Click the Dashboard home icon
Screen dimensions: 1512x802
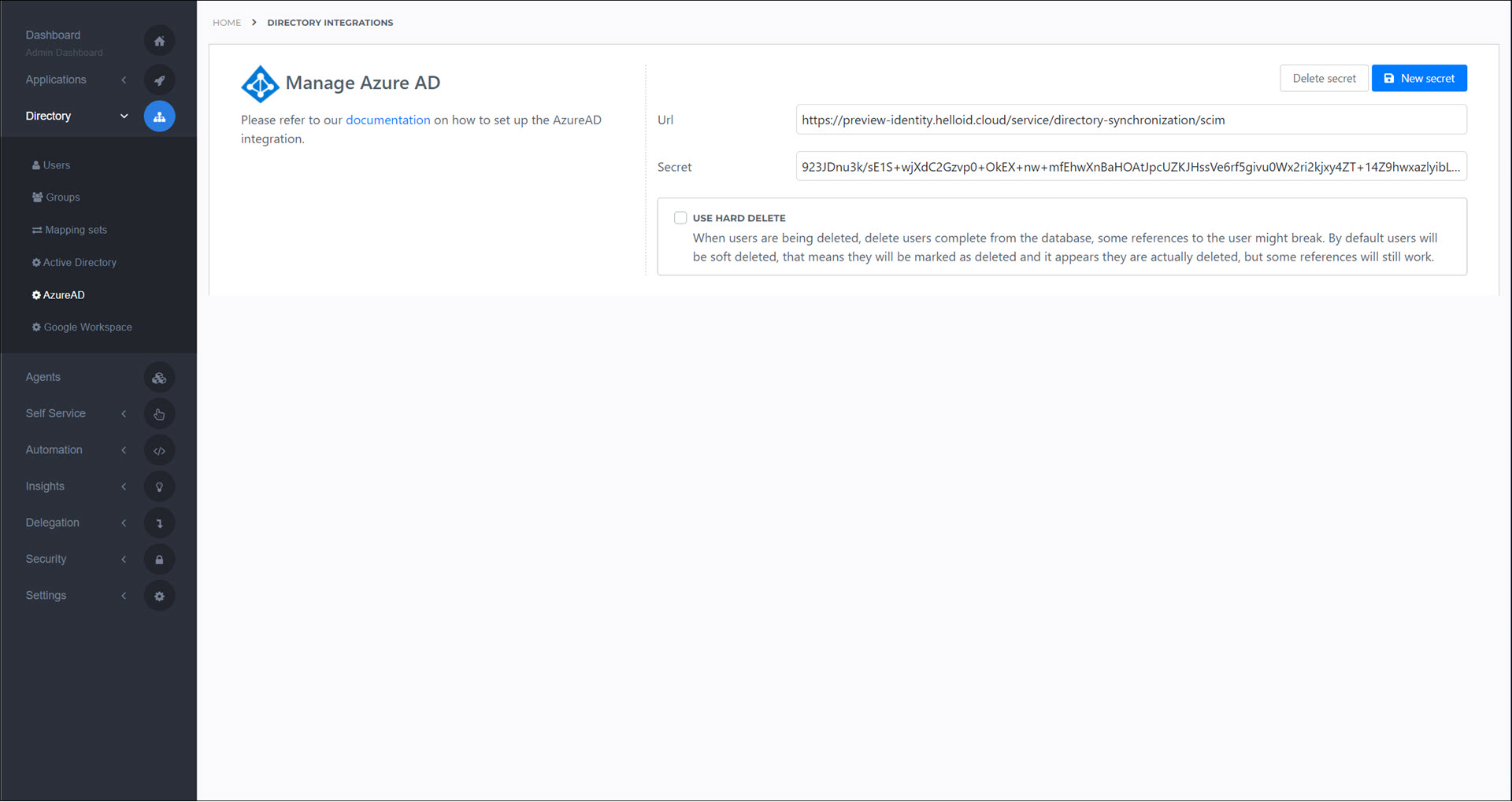(x=159, y=41)
